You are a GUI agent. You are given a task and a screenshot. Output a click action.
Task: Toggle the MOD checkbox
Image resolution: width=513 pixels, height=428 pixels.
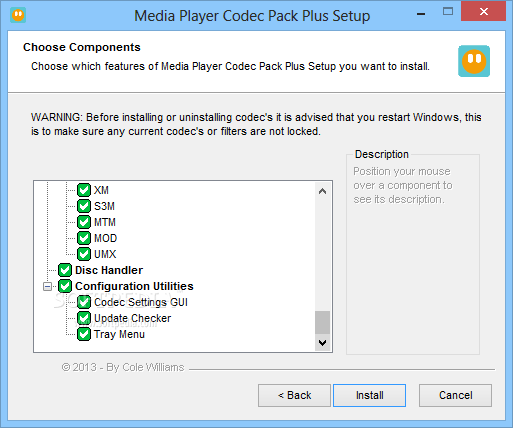coord(84,238)
